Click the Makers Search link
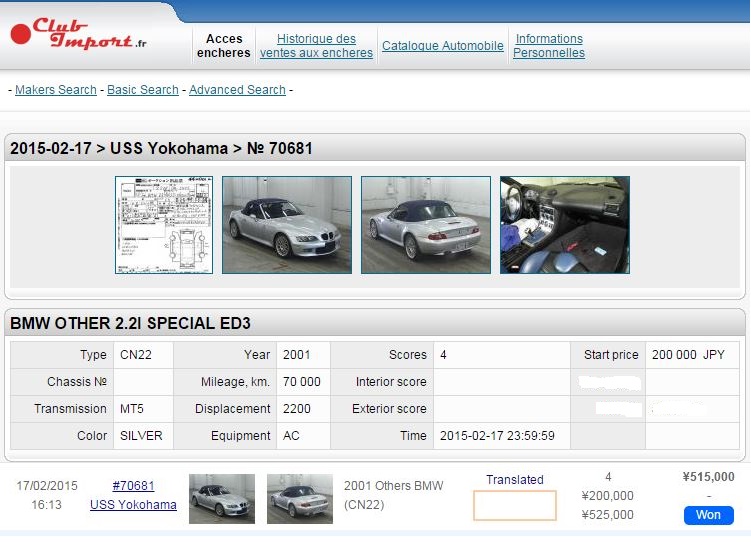Screen dimensions: 751x550 56,90
